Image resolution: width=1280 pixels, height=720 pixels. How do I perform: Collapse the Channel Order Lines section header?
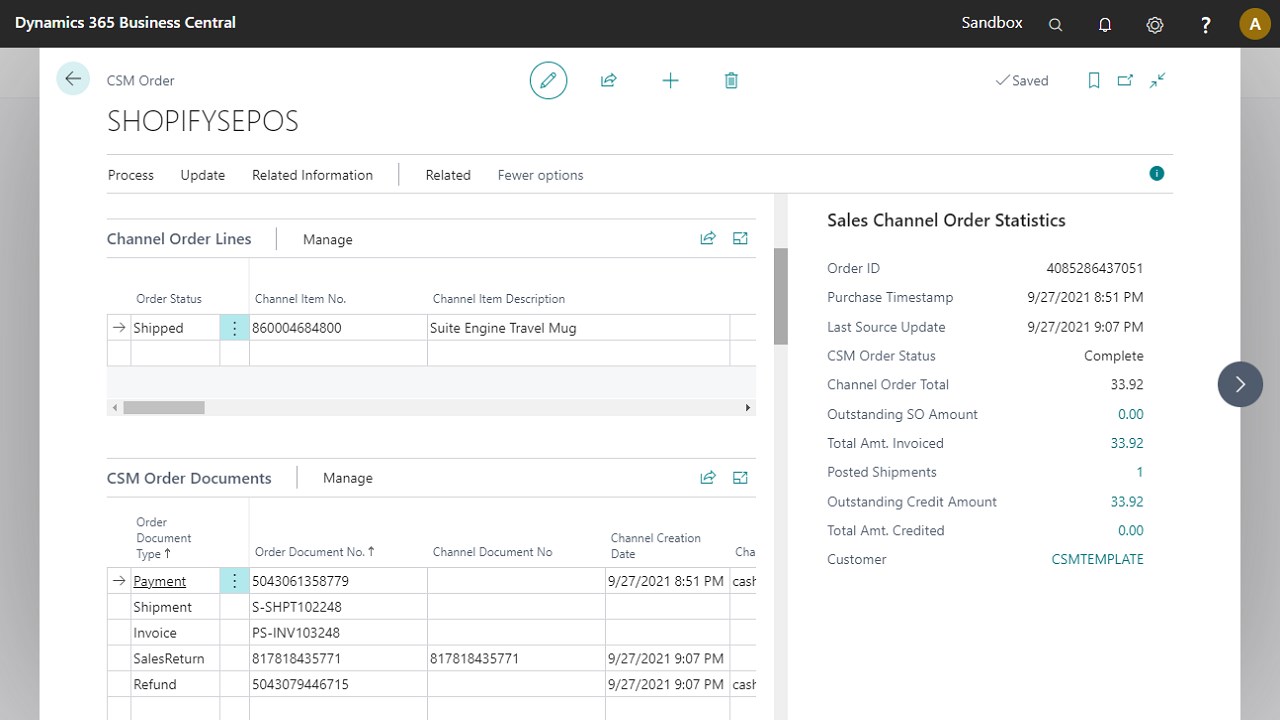tap(179, 239)
